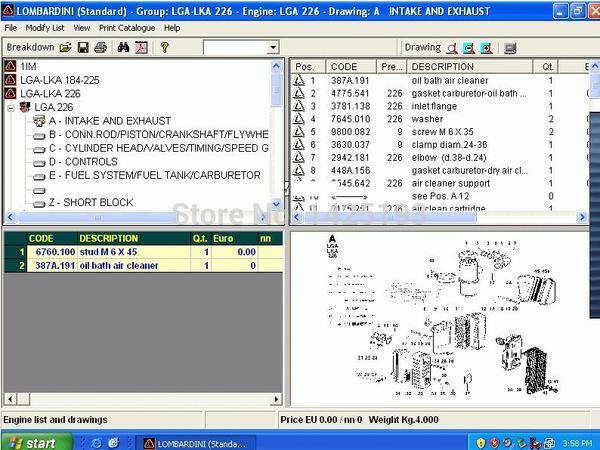This screenshot has height=450, width=600.
Task: Zoom in the drawing using the plus magnifier
Action: click(x=486, y=48)
